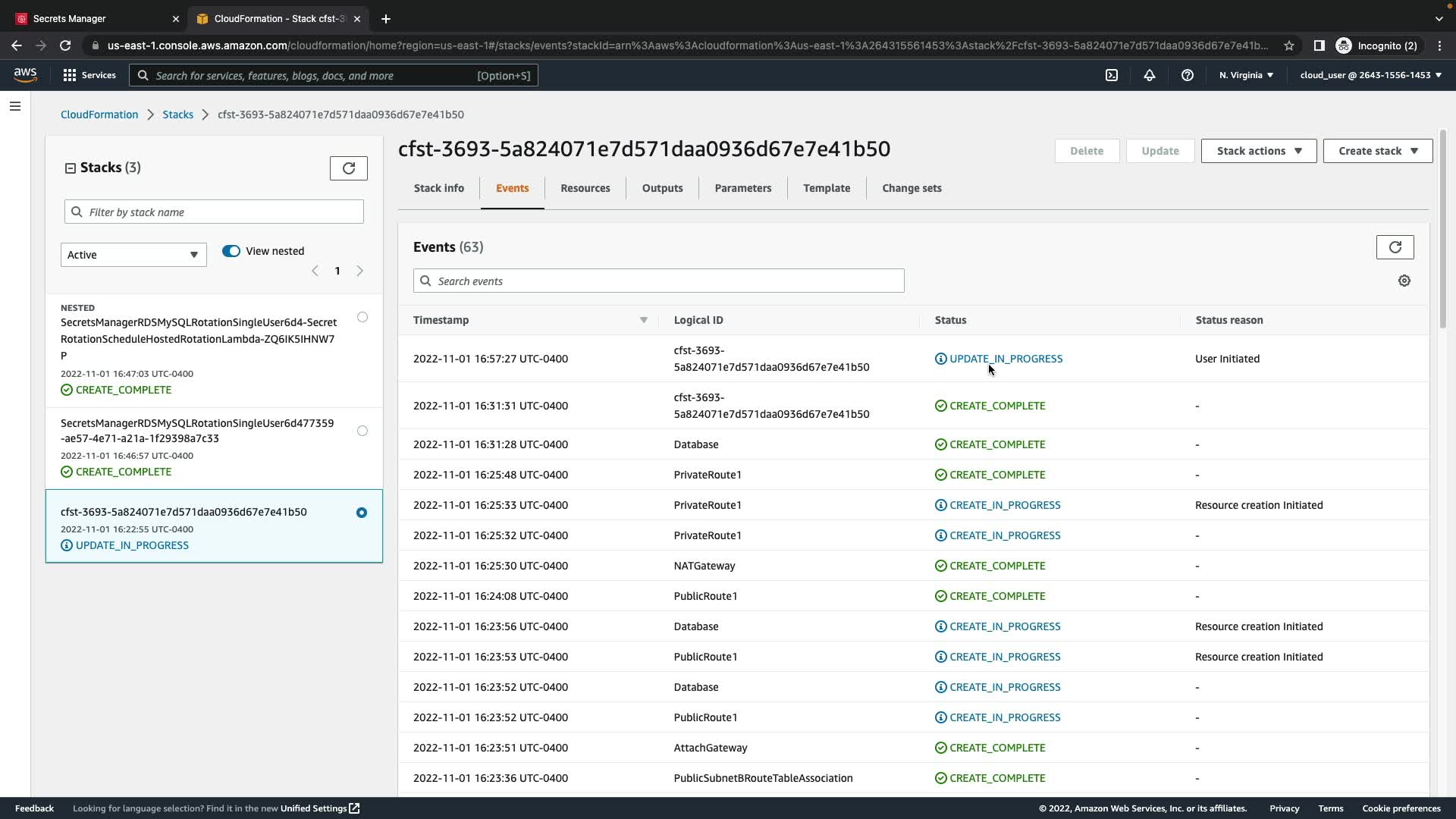Open the side navigation hamburger menu

tap(15, 106)
